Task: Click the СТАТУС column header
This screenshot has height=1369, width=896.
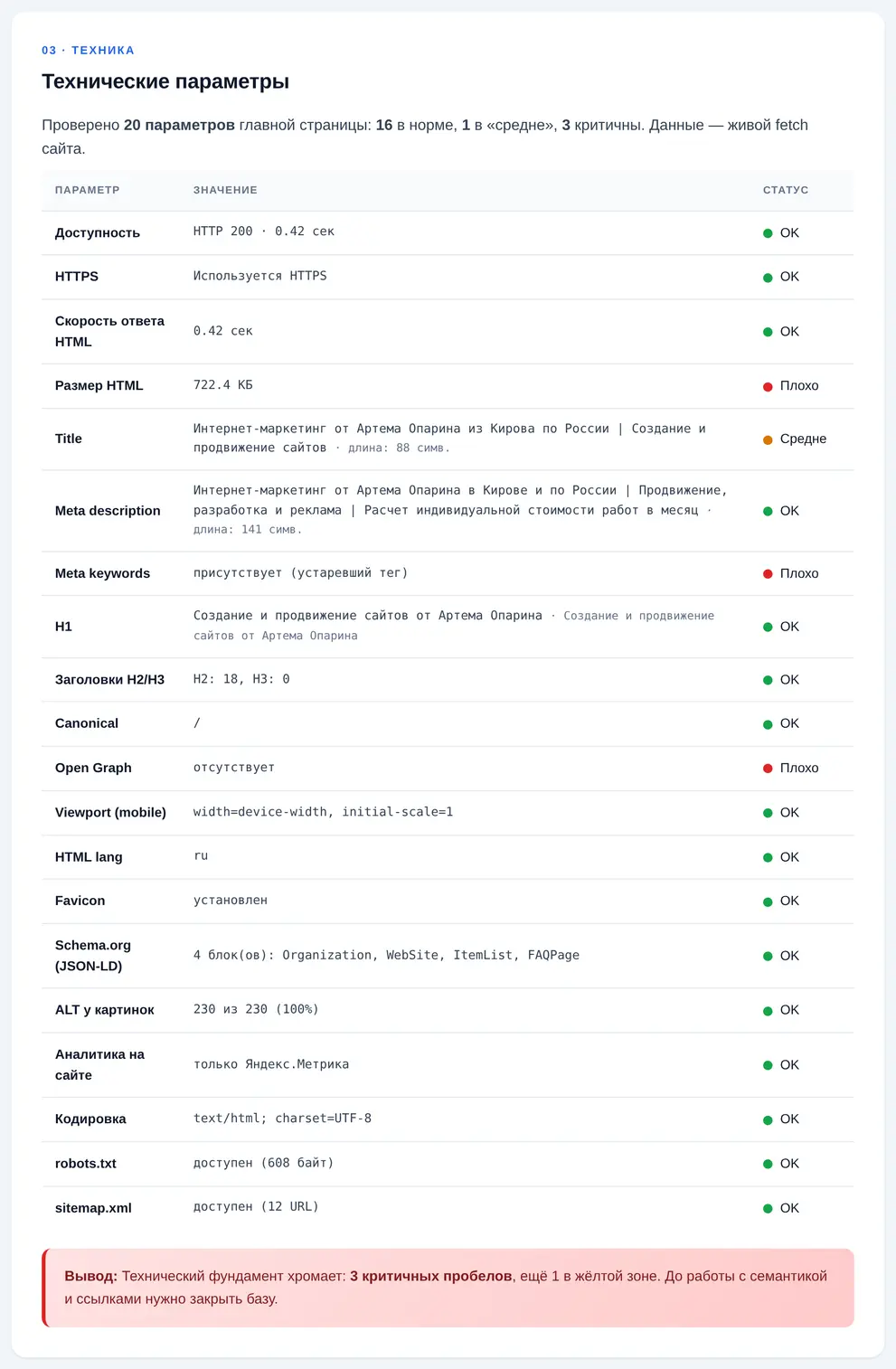Action: [786, 190]
